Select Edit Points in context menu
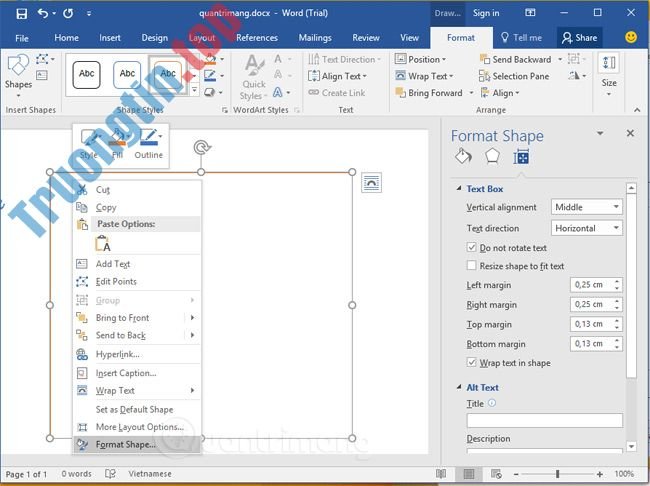The height and width of the screenshot is (486, 650). [x=137, y=282]
